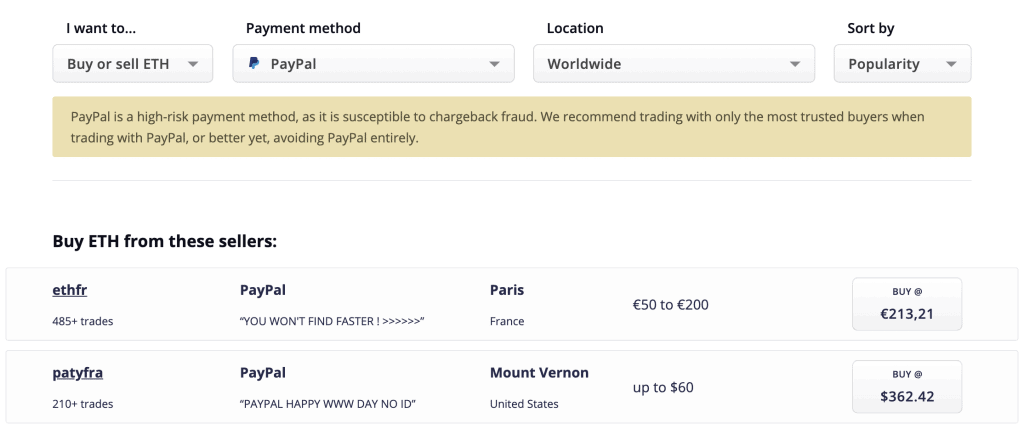Select the patyfra Mount Vernon offer row
Screen dimensions: 1024x429
(512, 387)
